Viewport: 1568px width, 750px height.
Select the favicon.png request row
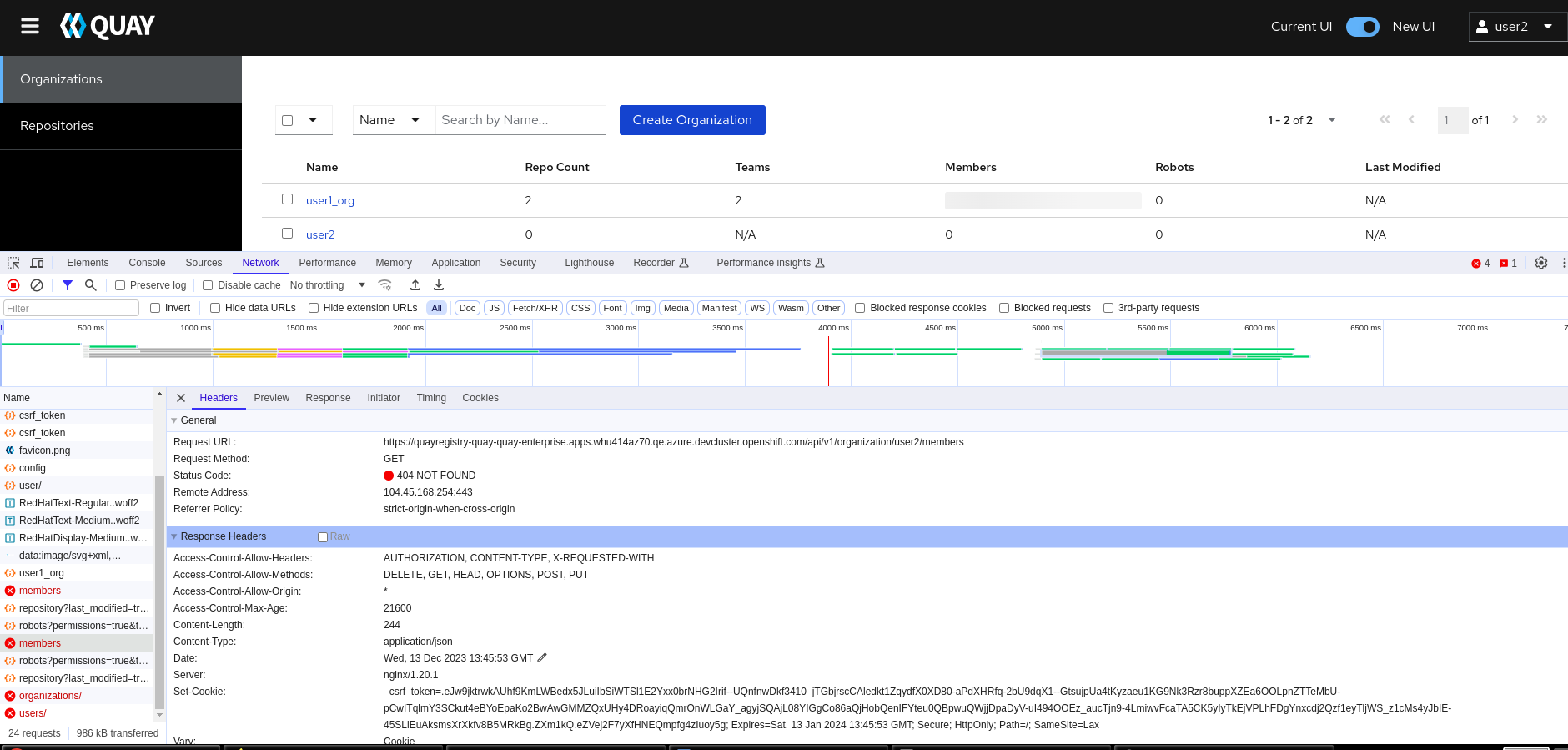pyautogui.click(x=77, y=451)
